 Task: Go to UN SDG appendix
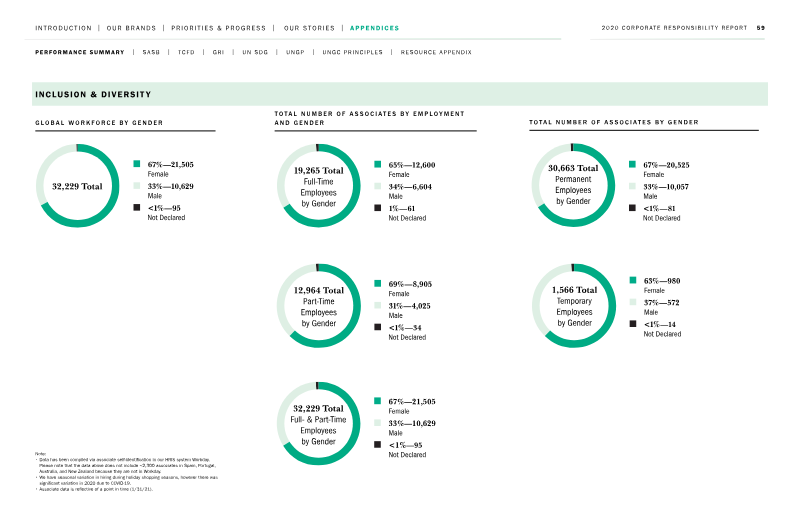point(255,52)
